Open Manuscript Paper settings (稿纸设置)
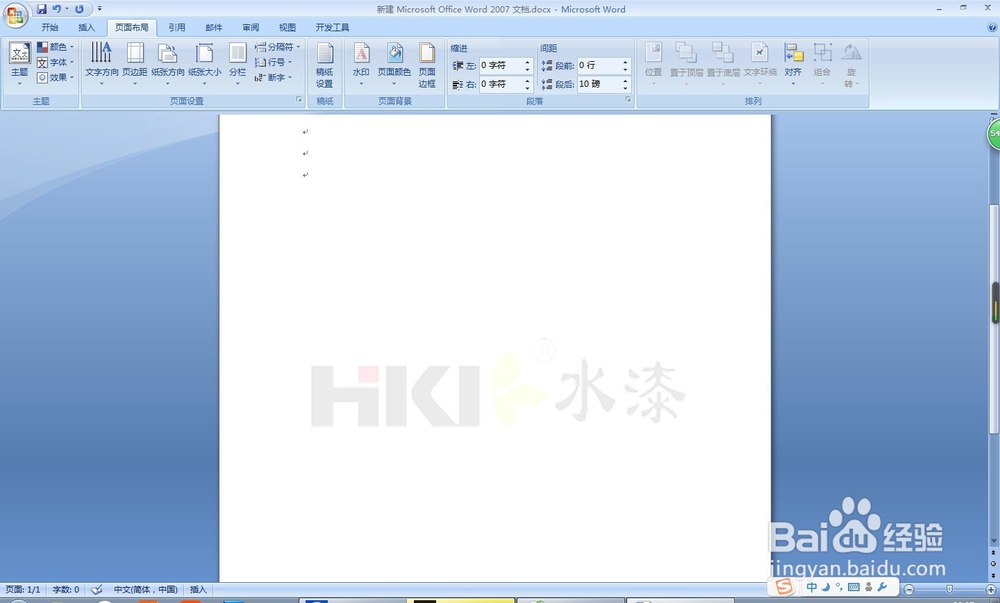The width and height of the screenshot is (1000, 603). [325, 65]
